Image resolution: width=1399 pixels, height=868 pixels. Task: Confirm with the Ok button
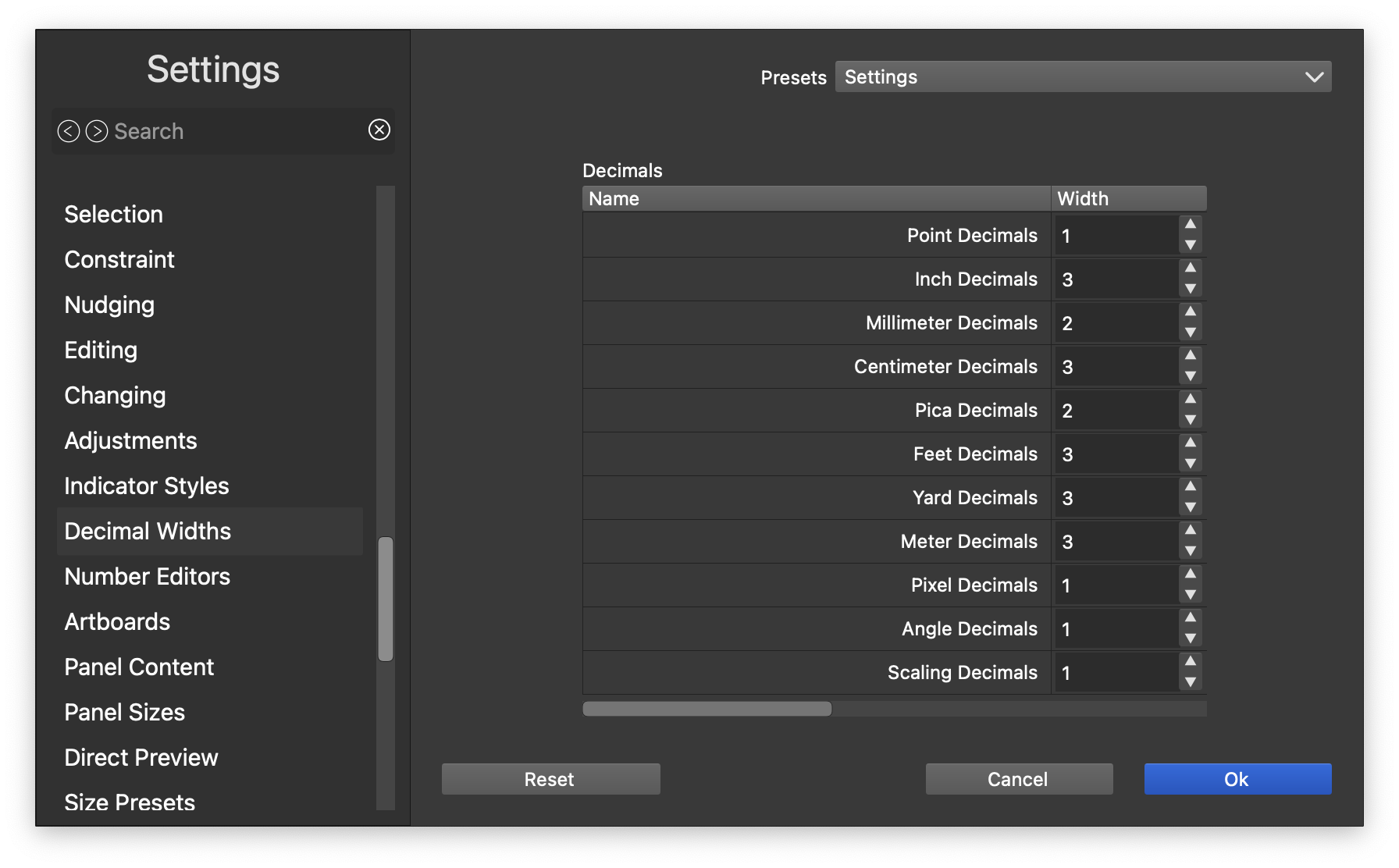click(1237, 779)
